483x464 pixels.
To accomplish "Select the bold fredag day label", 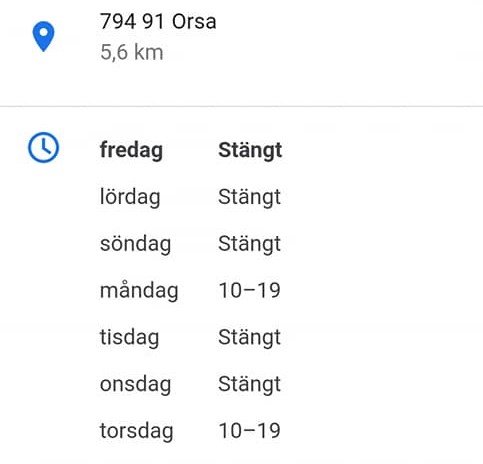I will (x=131, y=150).
